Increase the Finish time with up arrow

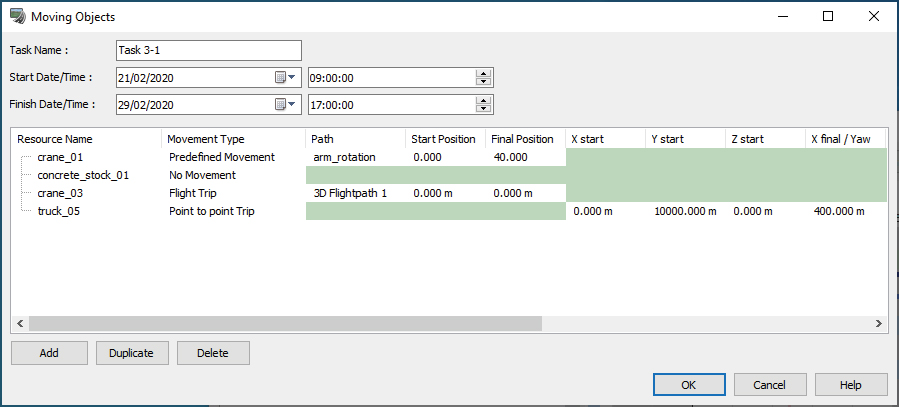click(484, 101)
